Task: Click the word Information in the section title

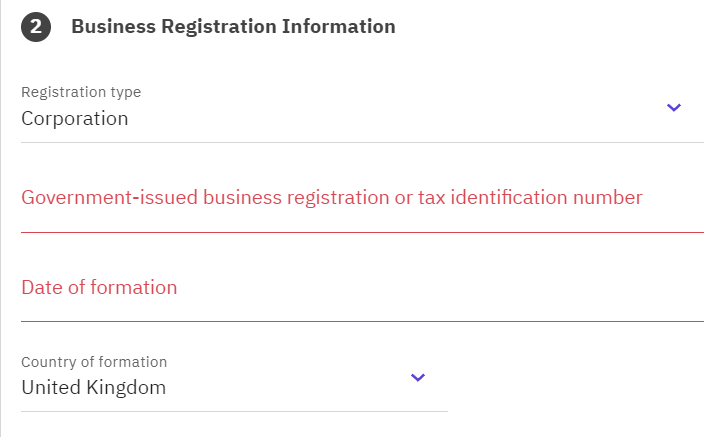Action: (342, 27)
